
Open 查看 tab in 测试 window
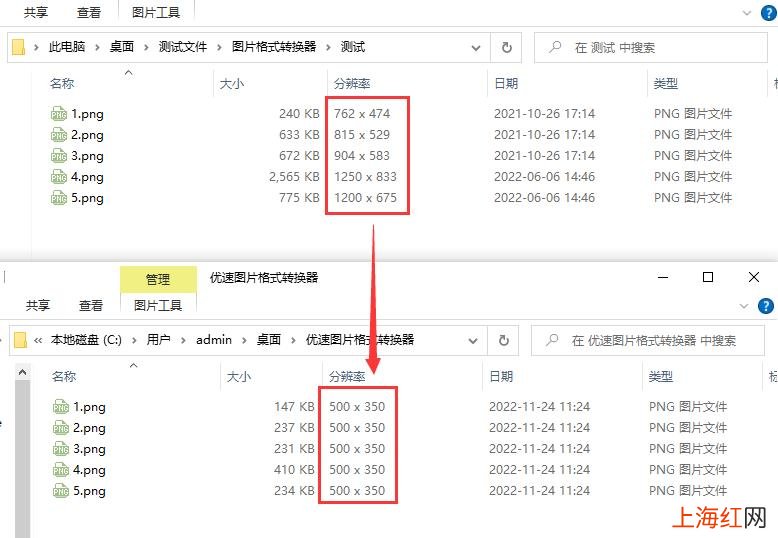point(89,12)
